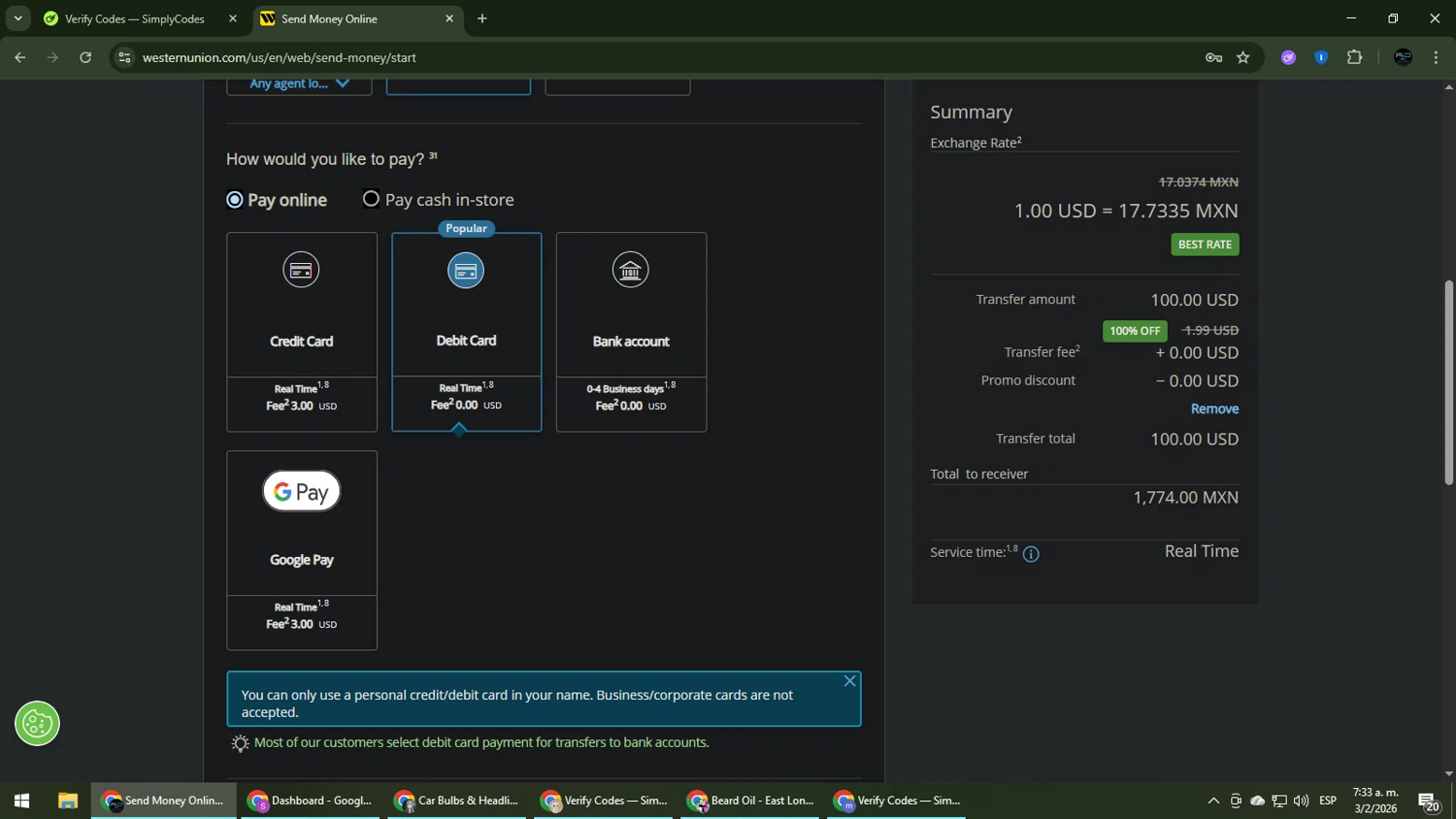
Task: Bookmark this page with star icon
Action: (1243, 57)
